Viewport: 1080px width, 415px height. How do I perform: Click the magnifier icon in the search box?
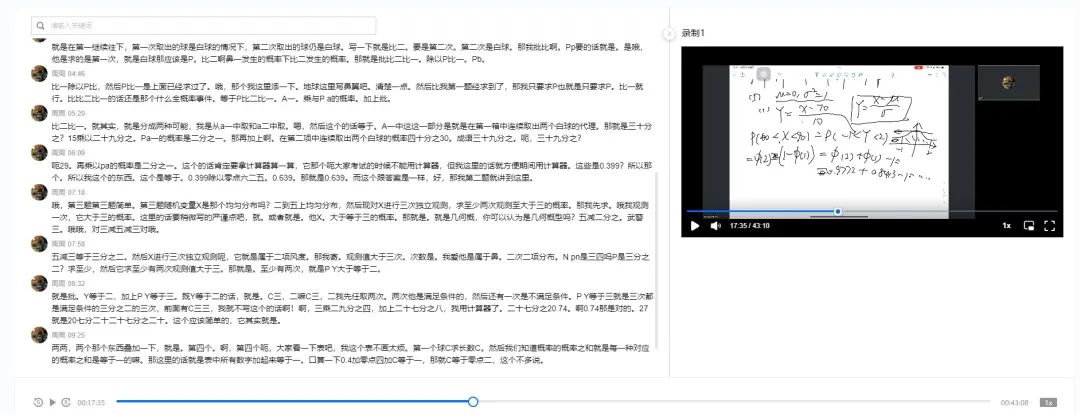(x=41, y=25)
